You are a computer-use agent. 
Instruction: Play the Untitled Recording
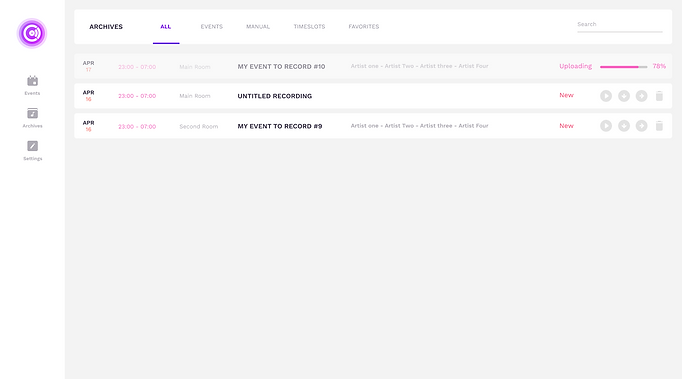coord(606,96)
